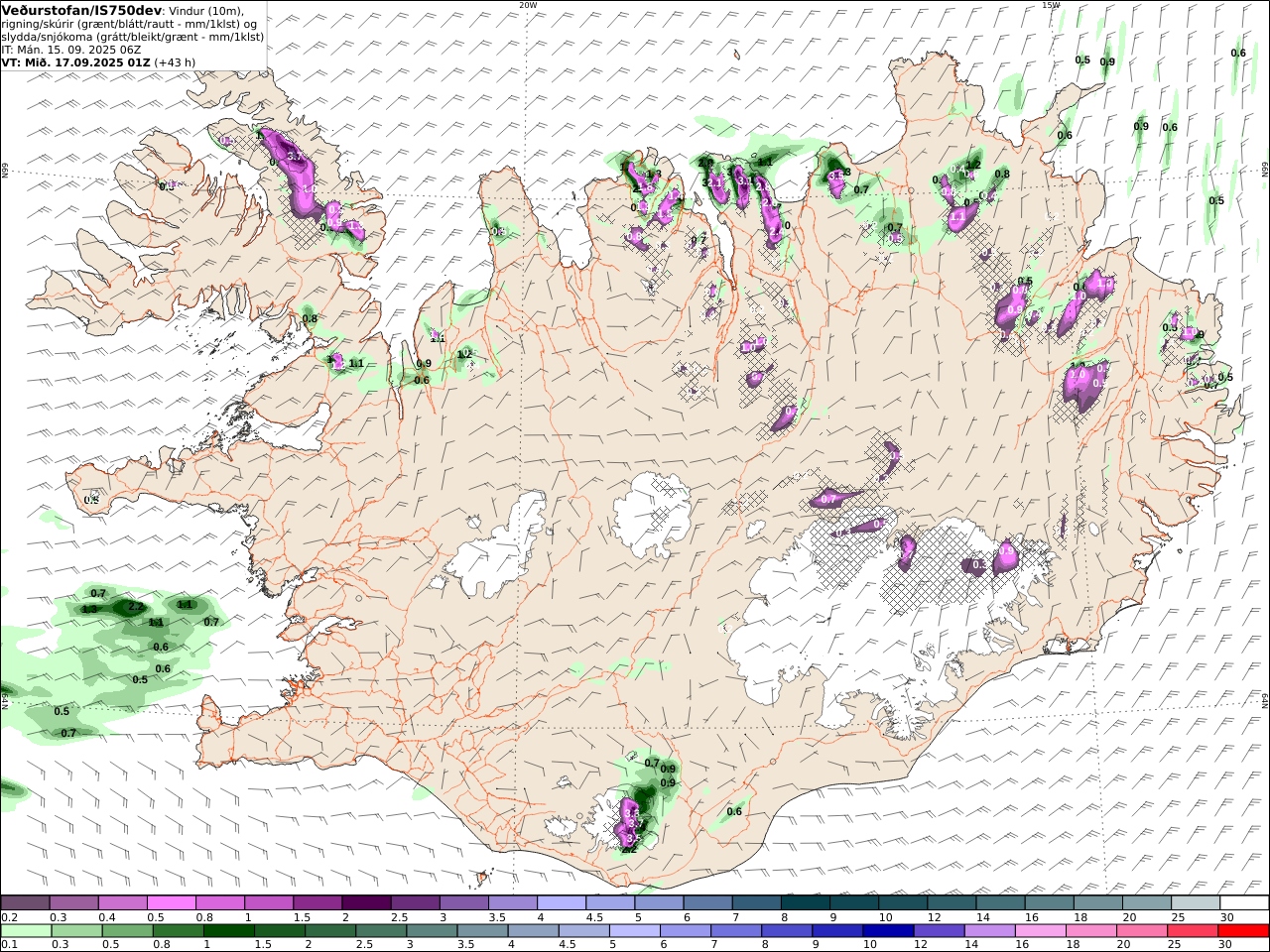The image size is (1270, 952).
Task: Select the green-scale swatch between 0.5 and 0.8
Action: (127, 931)
